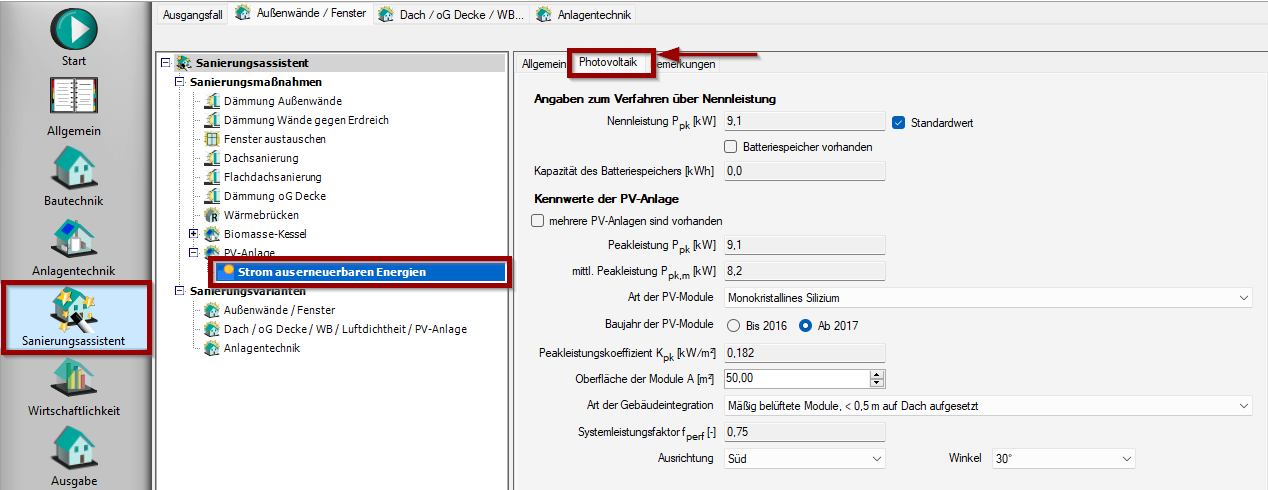Open Wirtschaftlichkeit chart icon
Image resolution: width=1268 pixels, height=490 pixels.
(74, 378)
